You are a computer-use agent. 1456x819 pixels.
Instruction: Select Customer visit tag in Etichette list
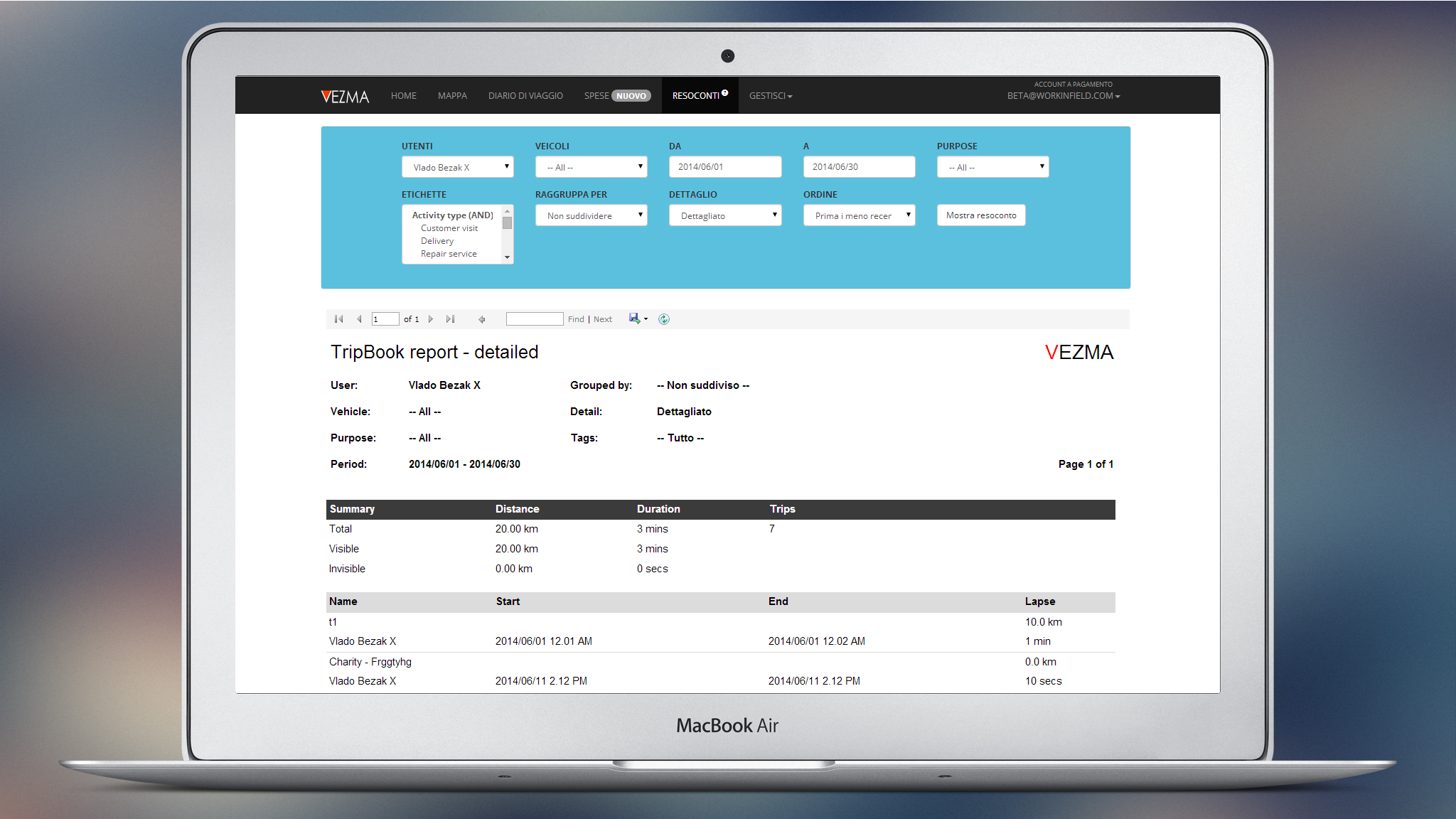coord(449,228)
